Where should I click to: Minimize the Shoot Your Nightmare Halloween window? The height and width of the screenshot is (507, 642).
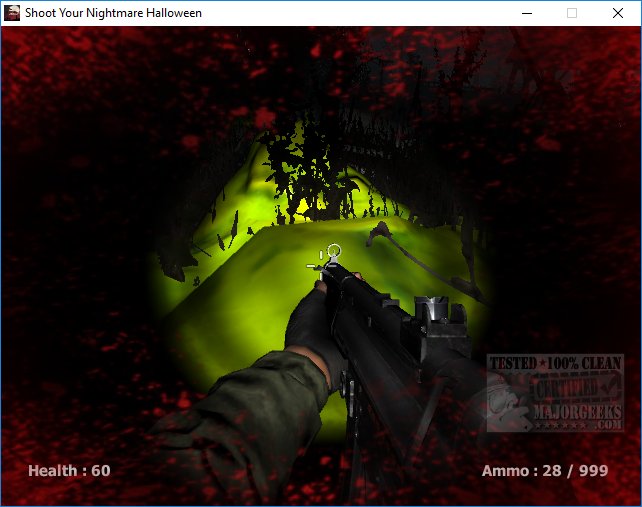point(527,13)
